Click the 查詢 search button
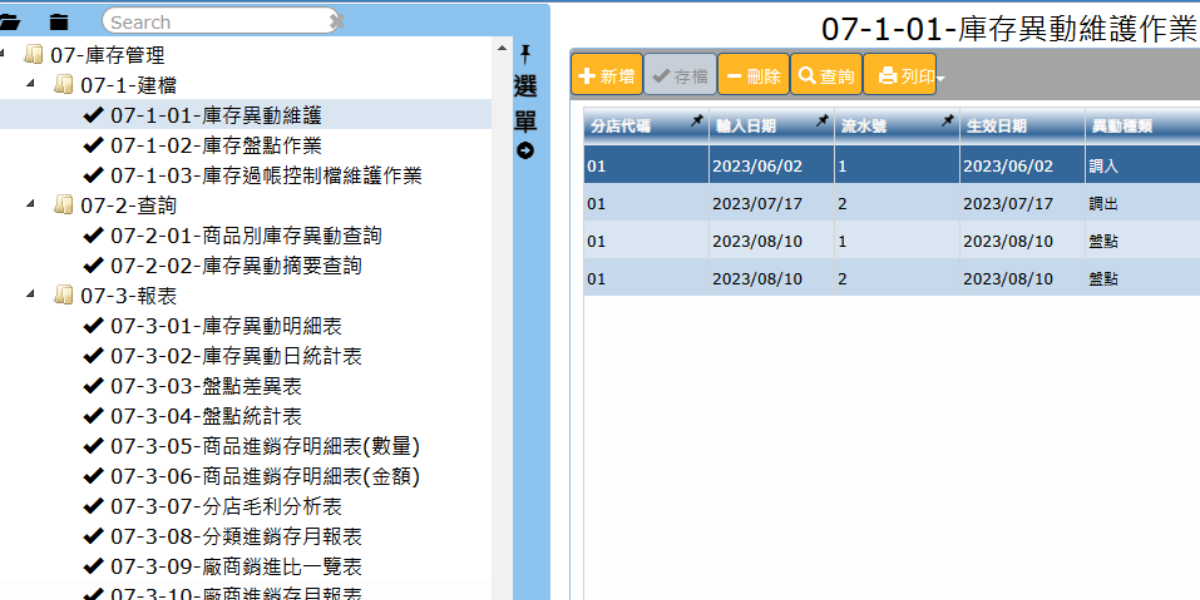This screenshot has width=1200, height=600. point(826,76)
